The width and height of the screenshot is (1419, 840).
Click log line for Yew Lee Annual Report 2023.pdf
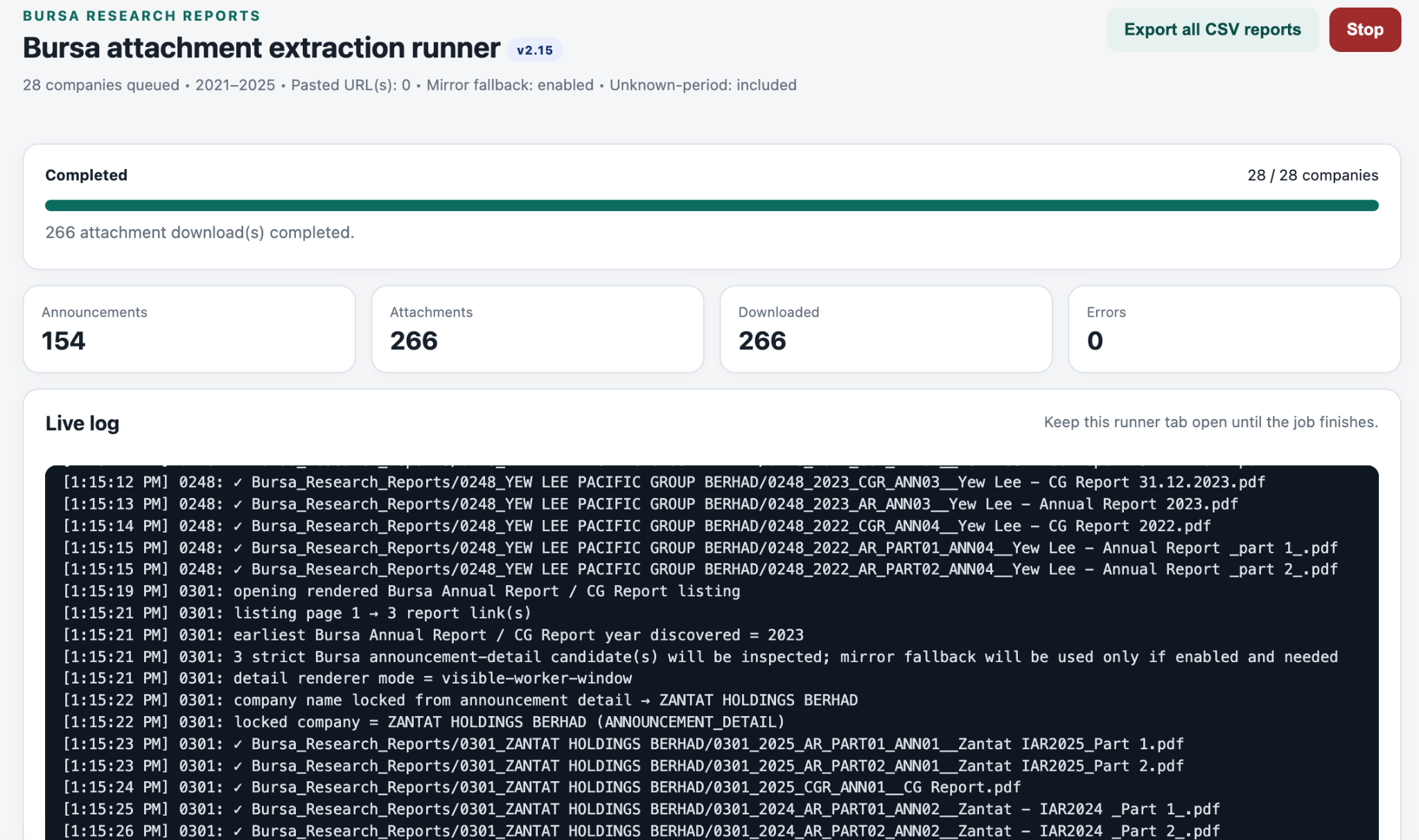[x=650, y=504]
